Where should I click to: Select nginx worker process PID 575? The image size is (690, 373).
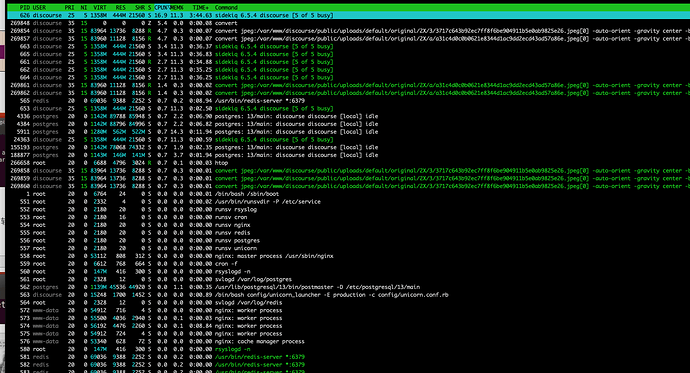349,334
